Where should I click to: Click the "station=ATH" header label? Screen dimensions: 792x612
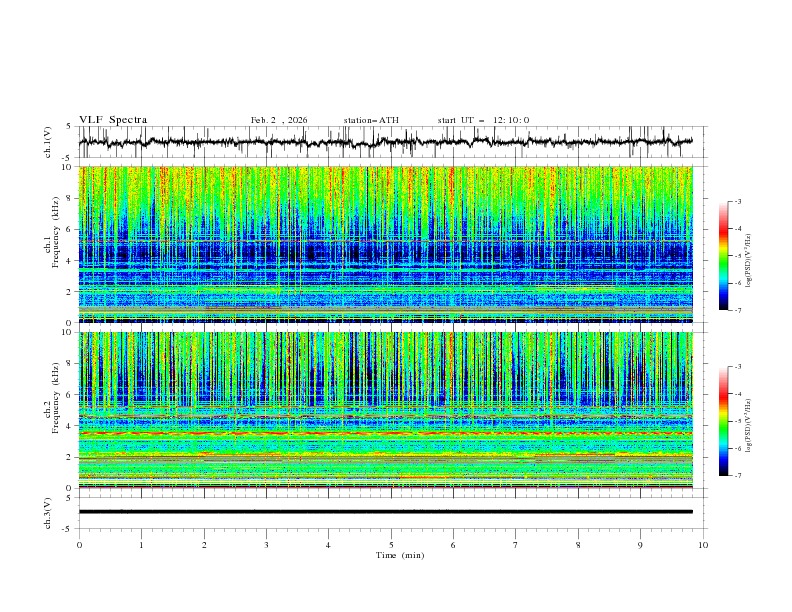[371, 120]
